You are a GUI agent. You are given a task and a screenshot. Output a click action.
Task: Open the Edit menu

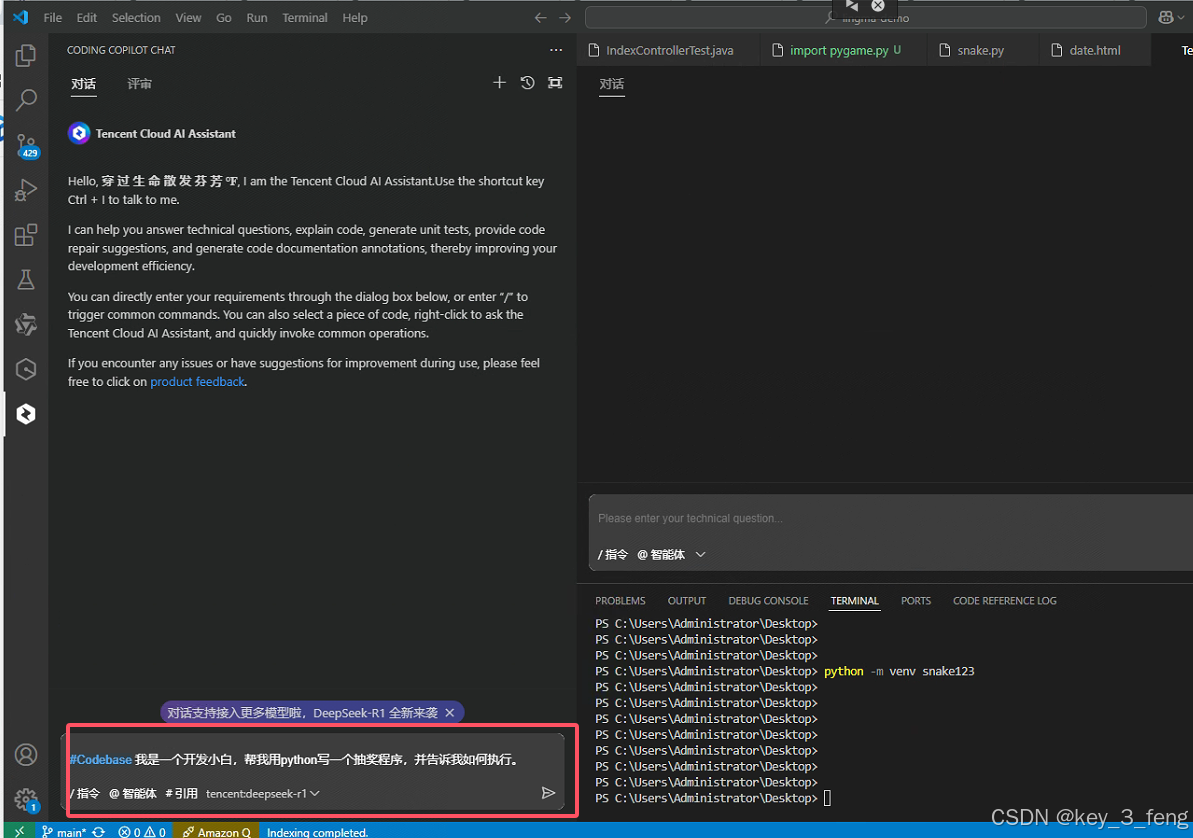coord(87,18)
